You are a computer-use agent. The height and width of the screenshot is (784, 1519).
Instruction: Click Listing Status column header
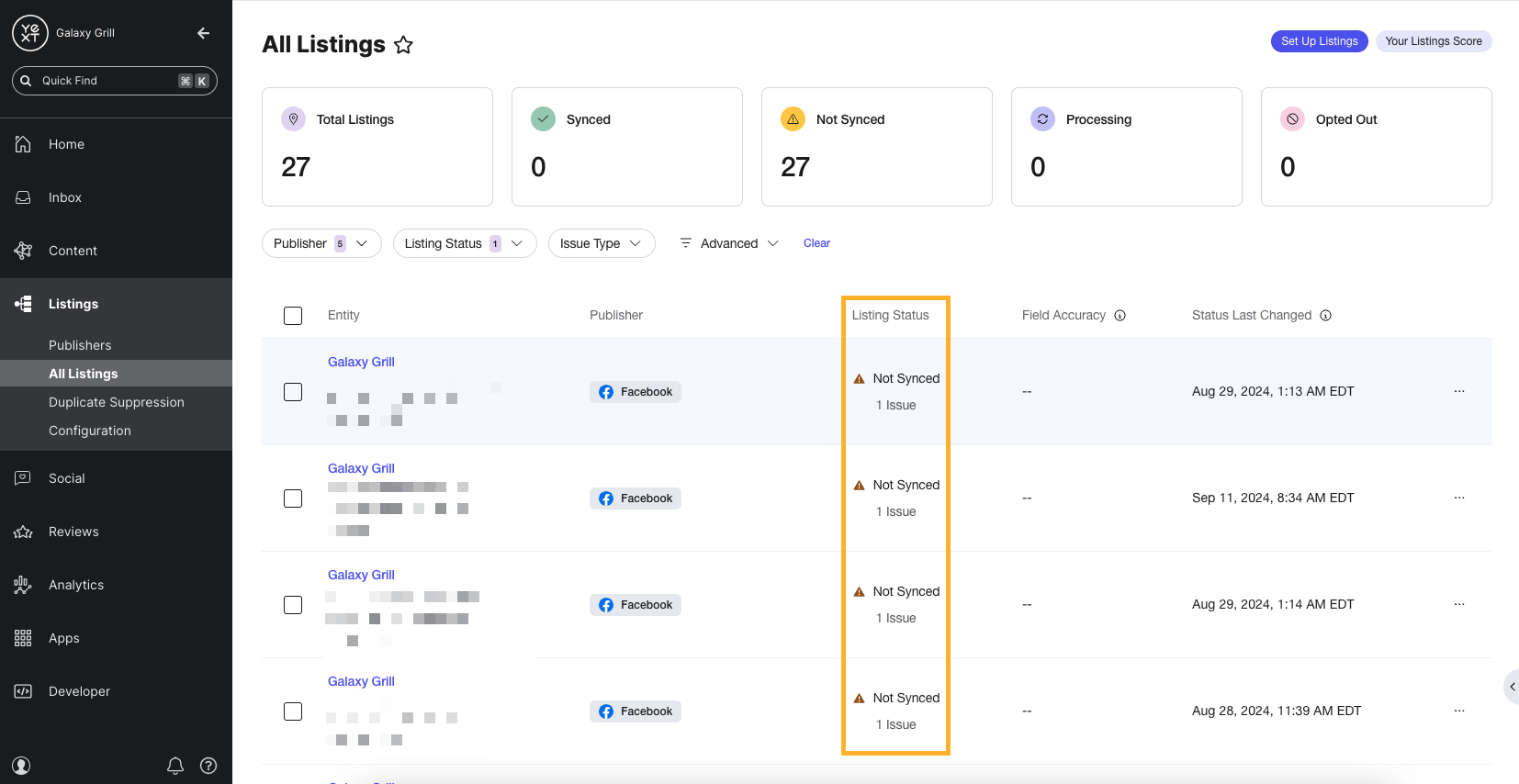pos(890,315)
